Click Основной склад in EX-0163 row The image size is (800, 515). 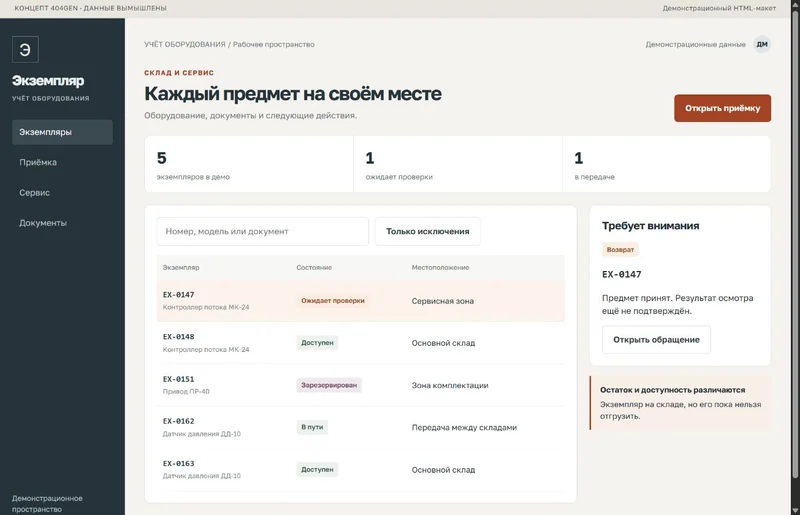tap(443, 470)
